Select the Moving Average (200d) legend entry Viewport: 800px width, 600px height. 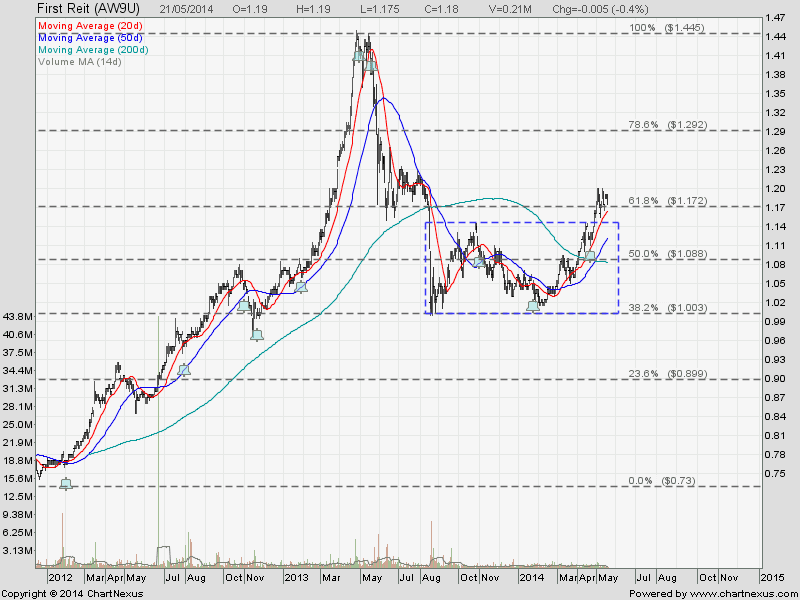93,50
